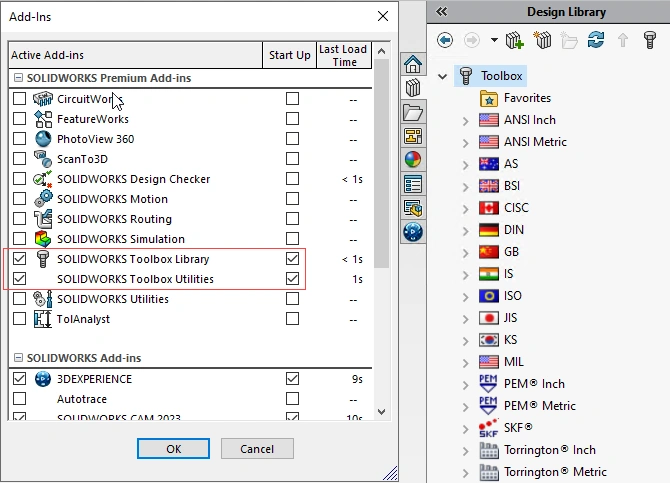The height and width of the screenshot is (483, 670).
Task: Click the add-ins list scroll up arrow
Action: tap(382, 51)
